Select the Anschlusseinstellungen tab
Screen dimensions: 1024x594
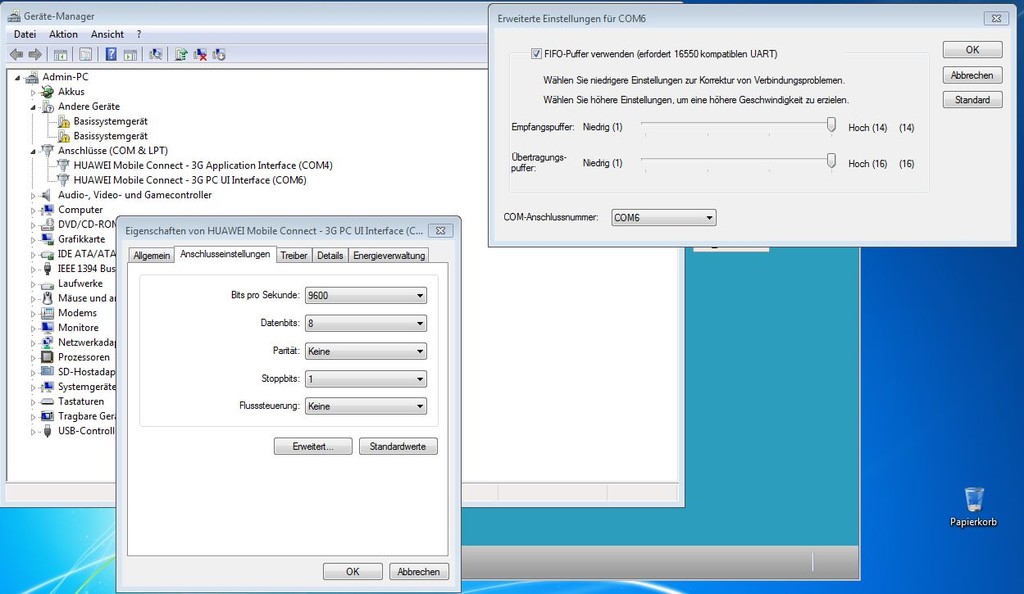225,254
